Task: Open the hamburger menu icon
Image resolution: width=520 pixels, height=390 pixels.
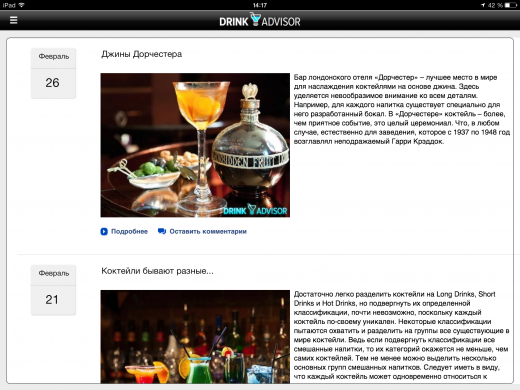Action: pos(13,20)
